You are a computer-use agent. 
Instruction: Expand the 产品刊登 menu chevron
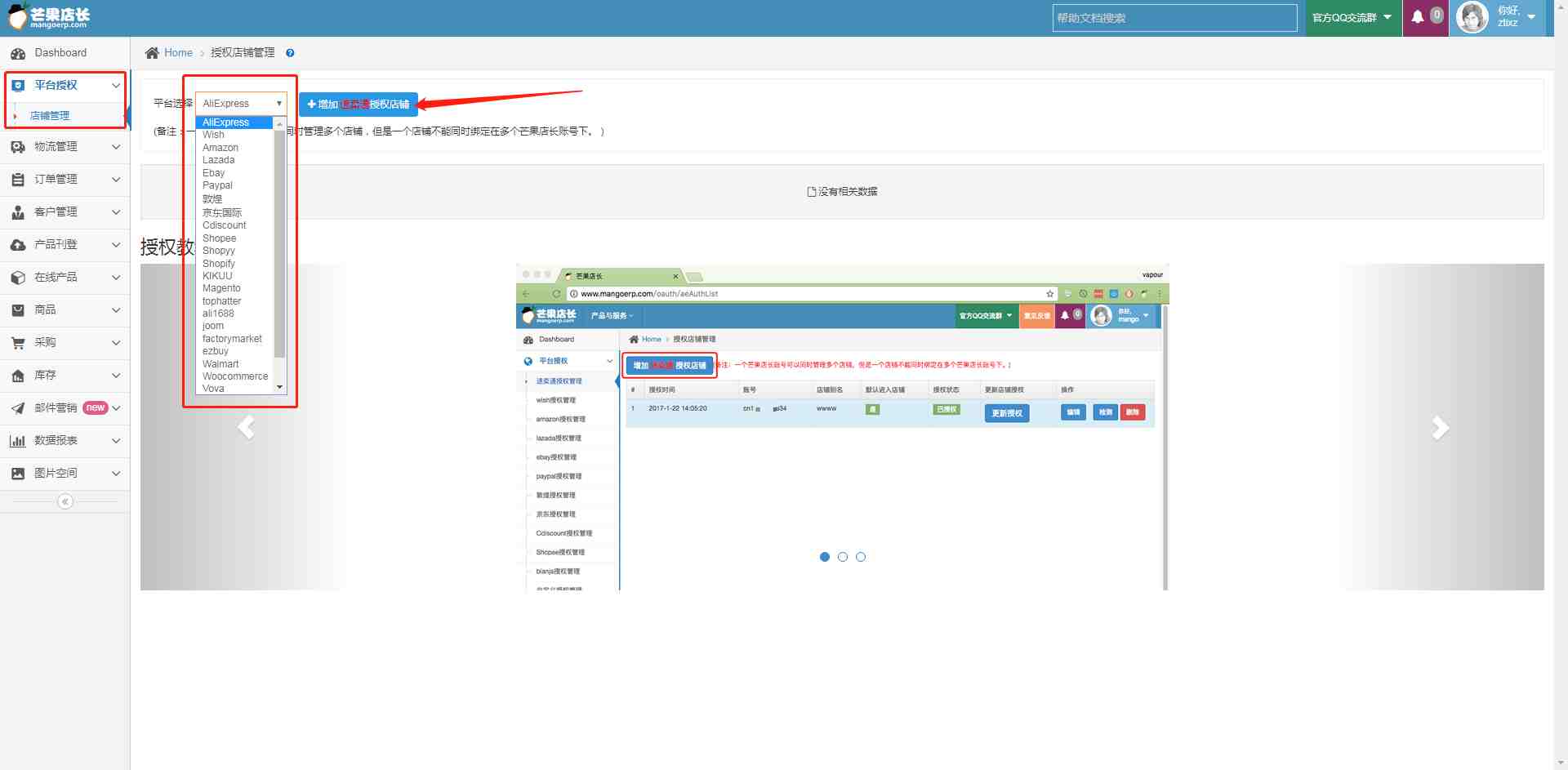tap(116, 245)
